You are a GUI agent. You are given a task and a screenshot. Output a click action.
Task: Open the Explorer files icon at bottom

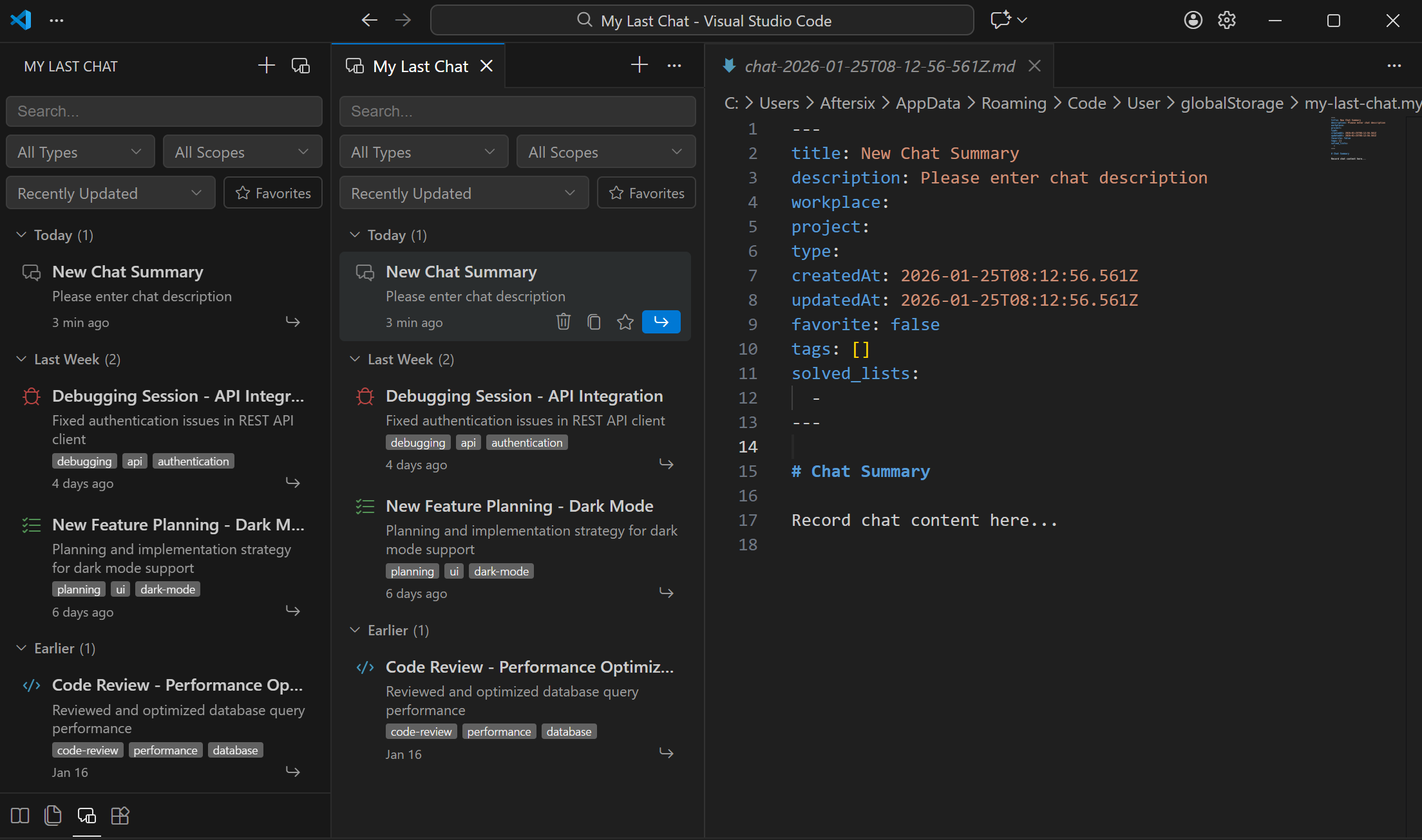click(53, 816)
